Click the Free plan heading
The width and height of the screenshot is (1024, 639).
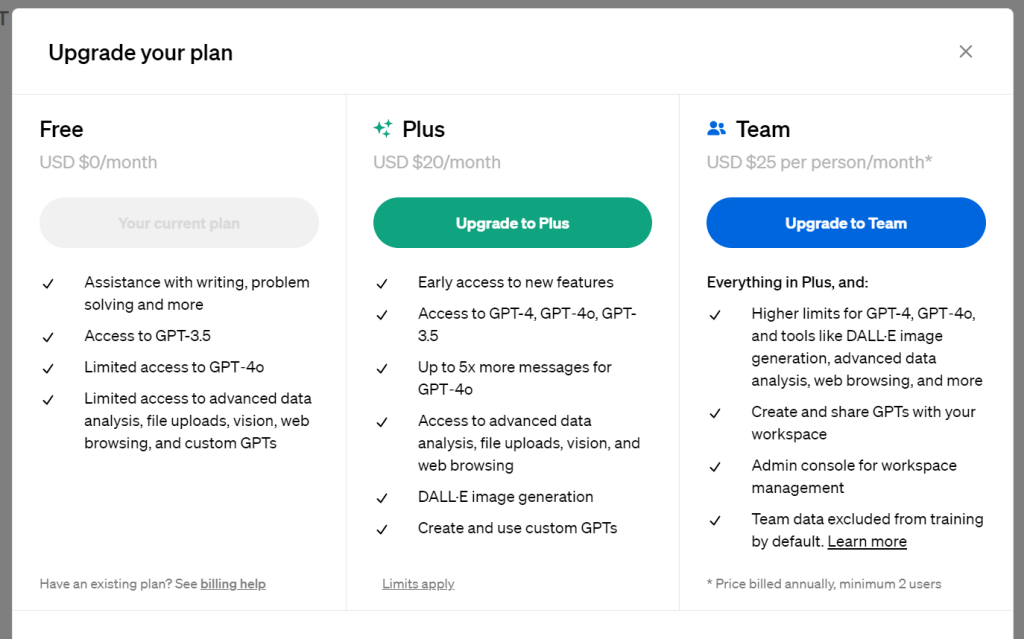pyautogui.click(x=61, y=129)
